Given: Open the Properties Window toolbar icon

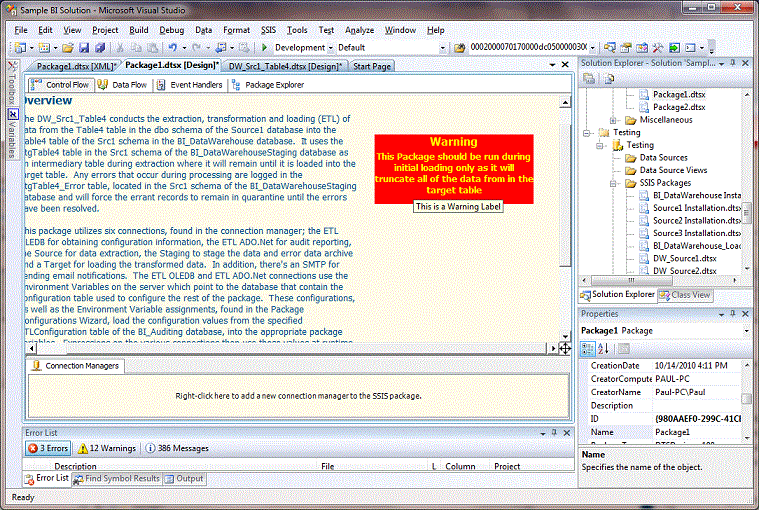Looking at the screenshot, I should pos(626,47).
